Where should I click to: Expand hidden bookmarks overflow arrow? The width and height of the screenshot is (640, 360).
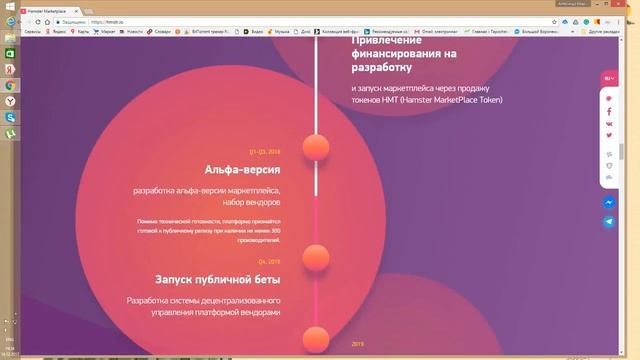coord(572,31)
